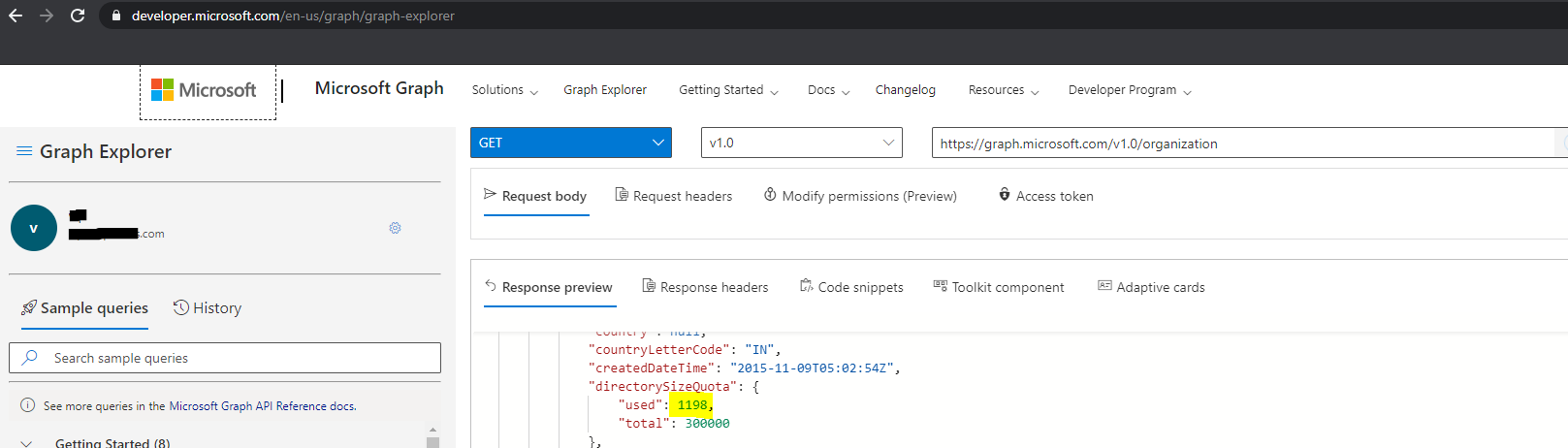Image resolution: width=1568 pixels, height=448 pixels.
Task: Switch to the History tab
Action: (x=208, y=308)
